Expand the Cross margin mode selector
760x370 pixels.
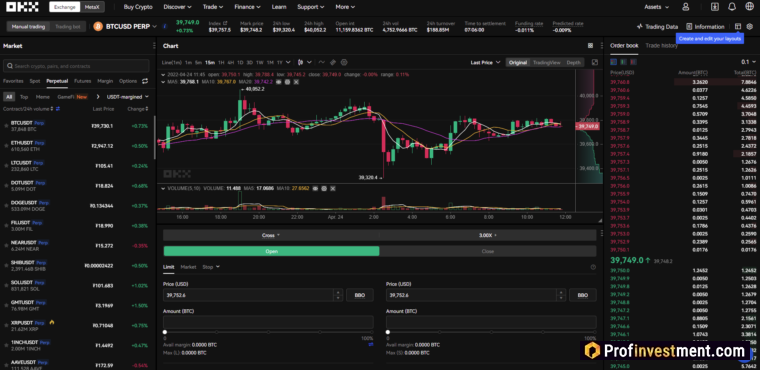[x=271, y=235]
